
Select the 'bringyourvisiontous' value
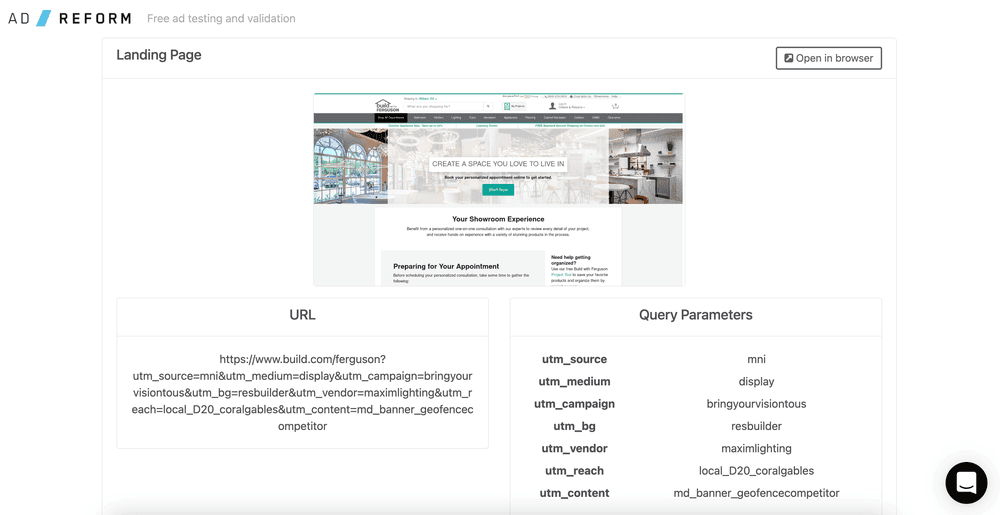(x=756, y=404)
